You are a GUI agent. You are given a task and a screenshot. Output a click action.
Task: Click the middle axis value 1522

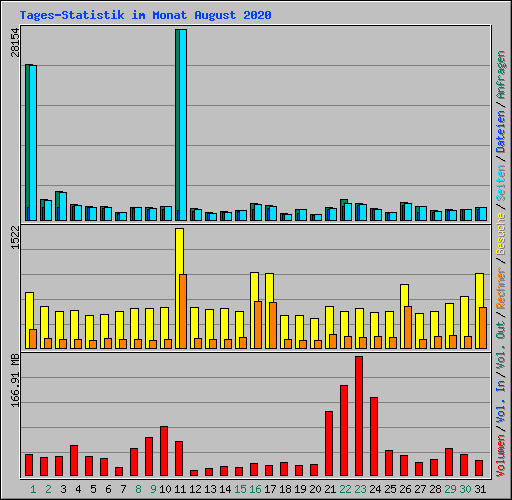(15, 238)
